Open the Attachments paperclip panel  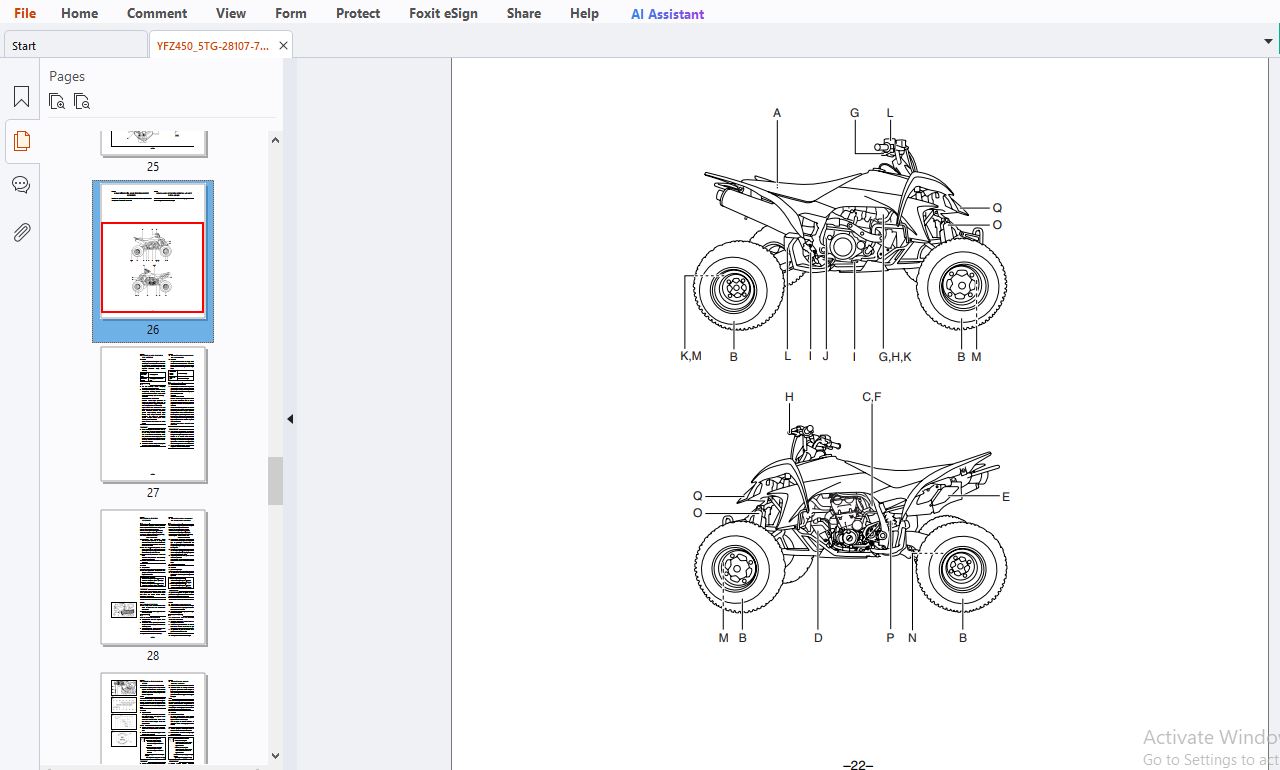[21, 232]
